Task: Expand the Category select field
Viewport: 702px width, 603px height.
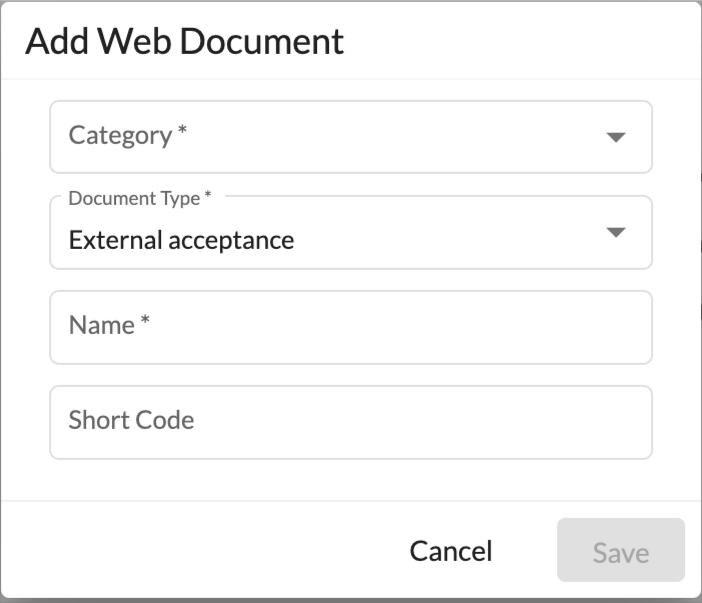Action: coord(351,137)
